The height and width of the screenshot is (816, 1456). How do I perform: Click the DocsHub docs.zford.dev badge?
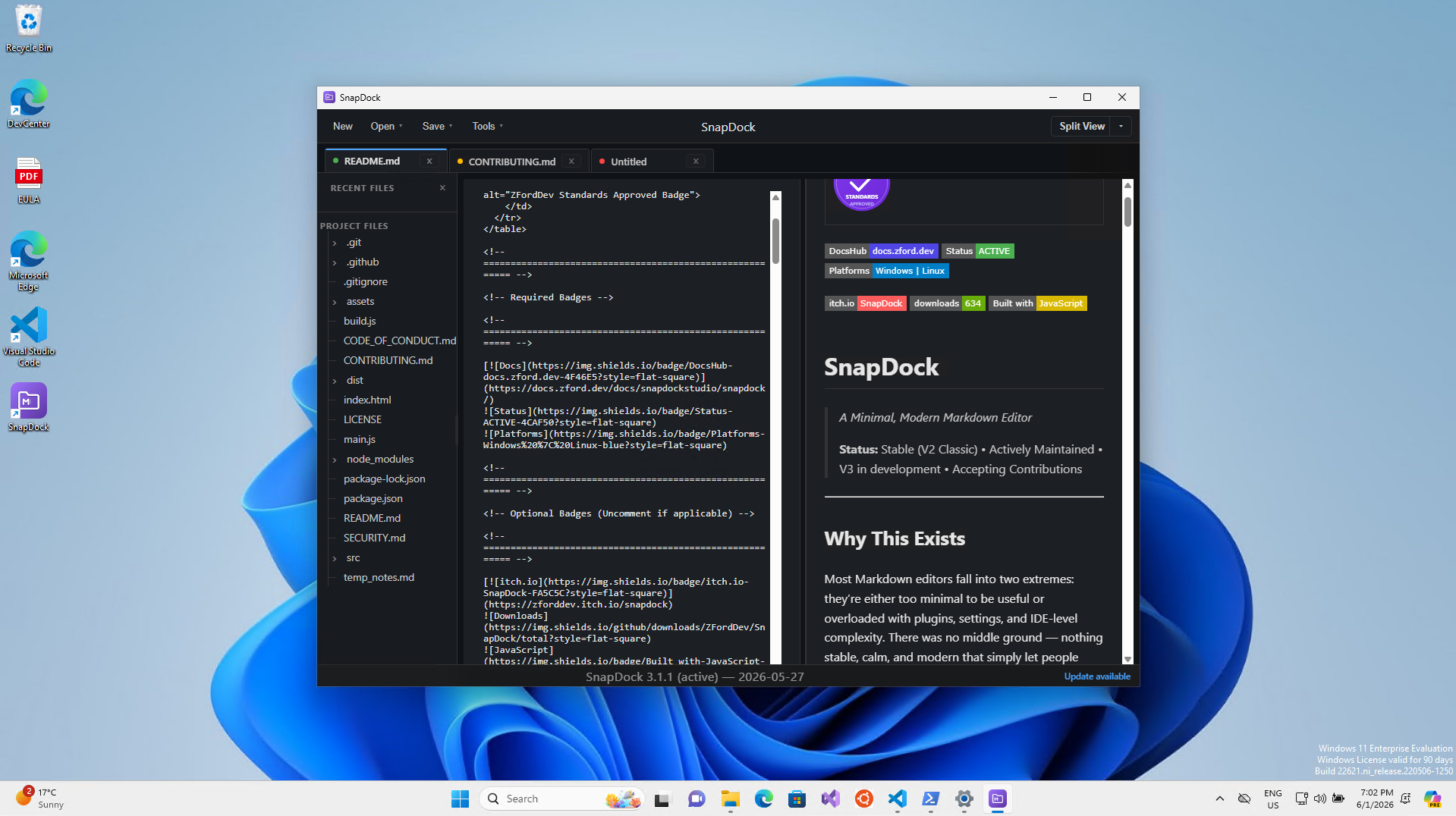[x=882, y=251]
